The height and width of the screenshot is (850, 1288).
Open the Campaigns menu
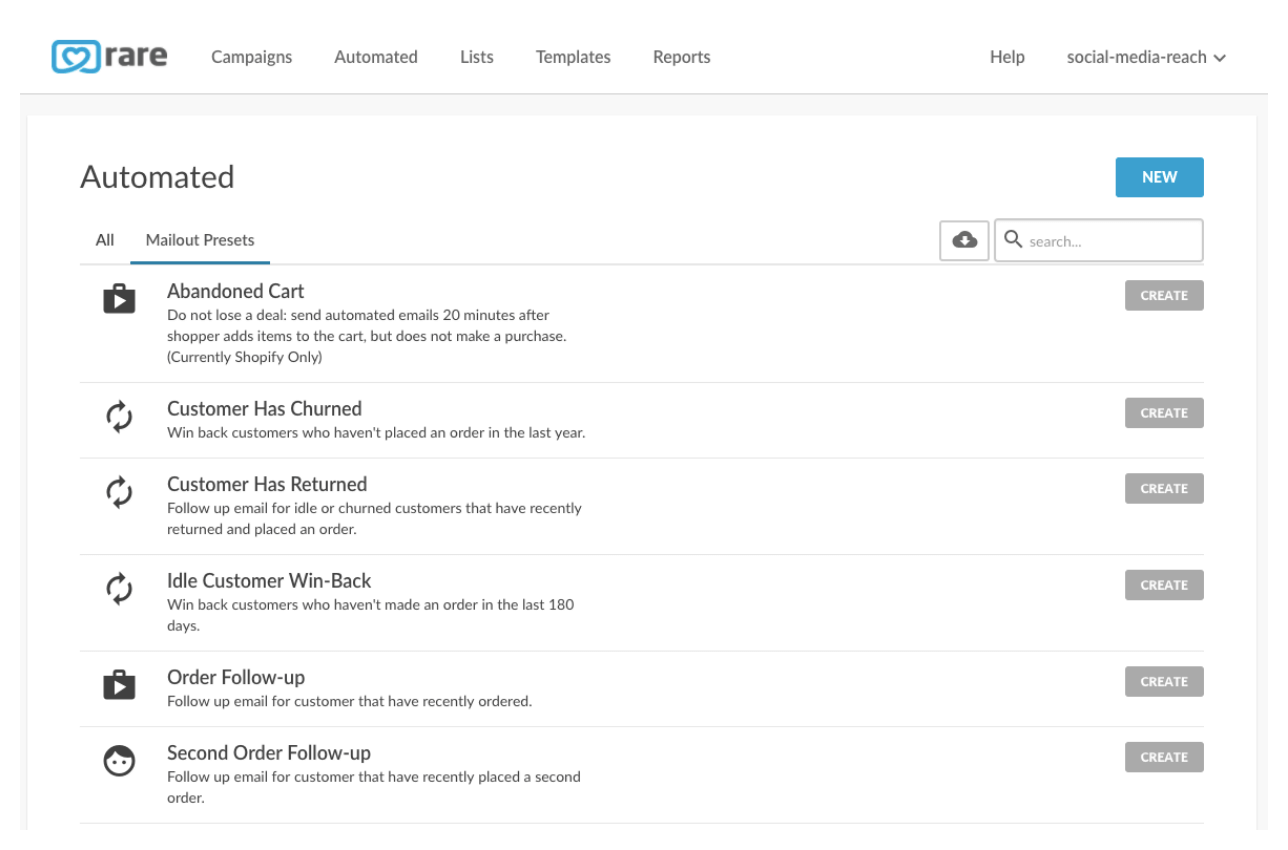[252, 57]
